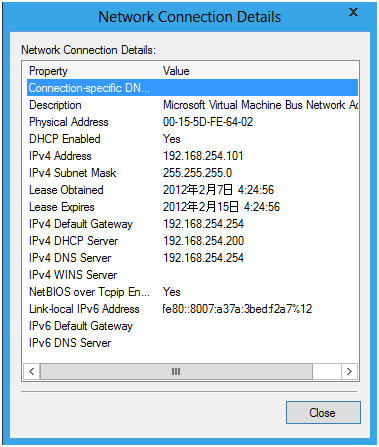Click left arrow of horizontal scrollbar
The image size is (379, 447).
pos(32,371)
